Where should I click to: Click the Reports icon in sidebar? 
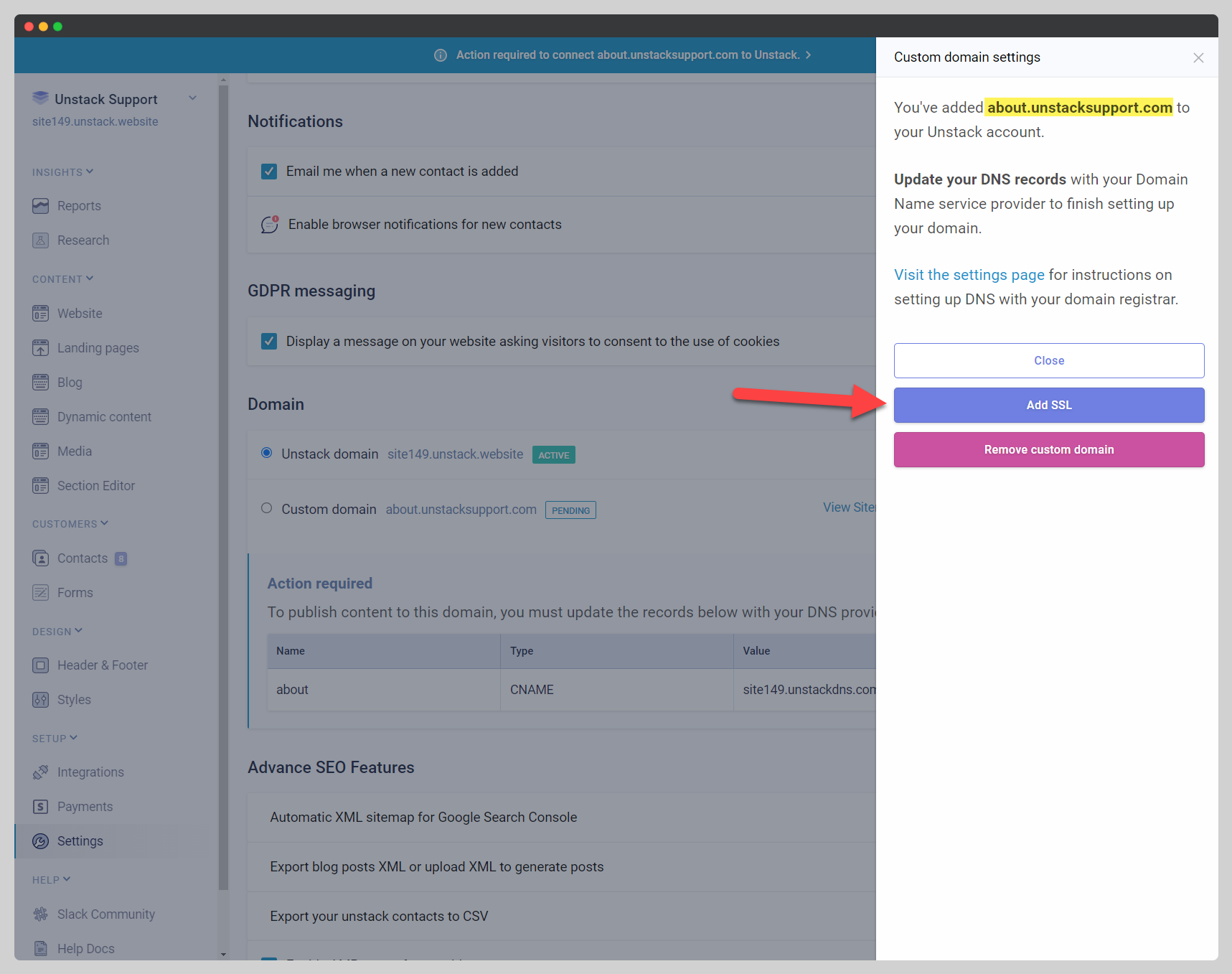[x=41, y=206]
